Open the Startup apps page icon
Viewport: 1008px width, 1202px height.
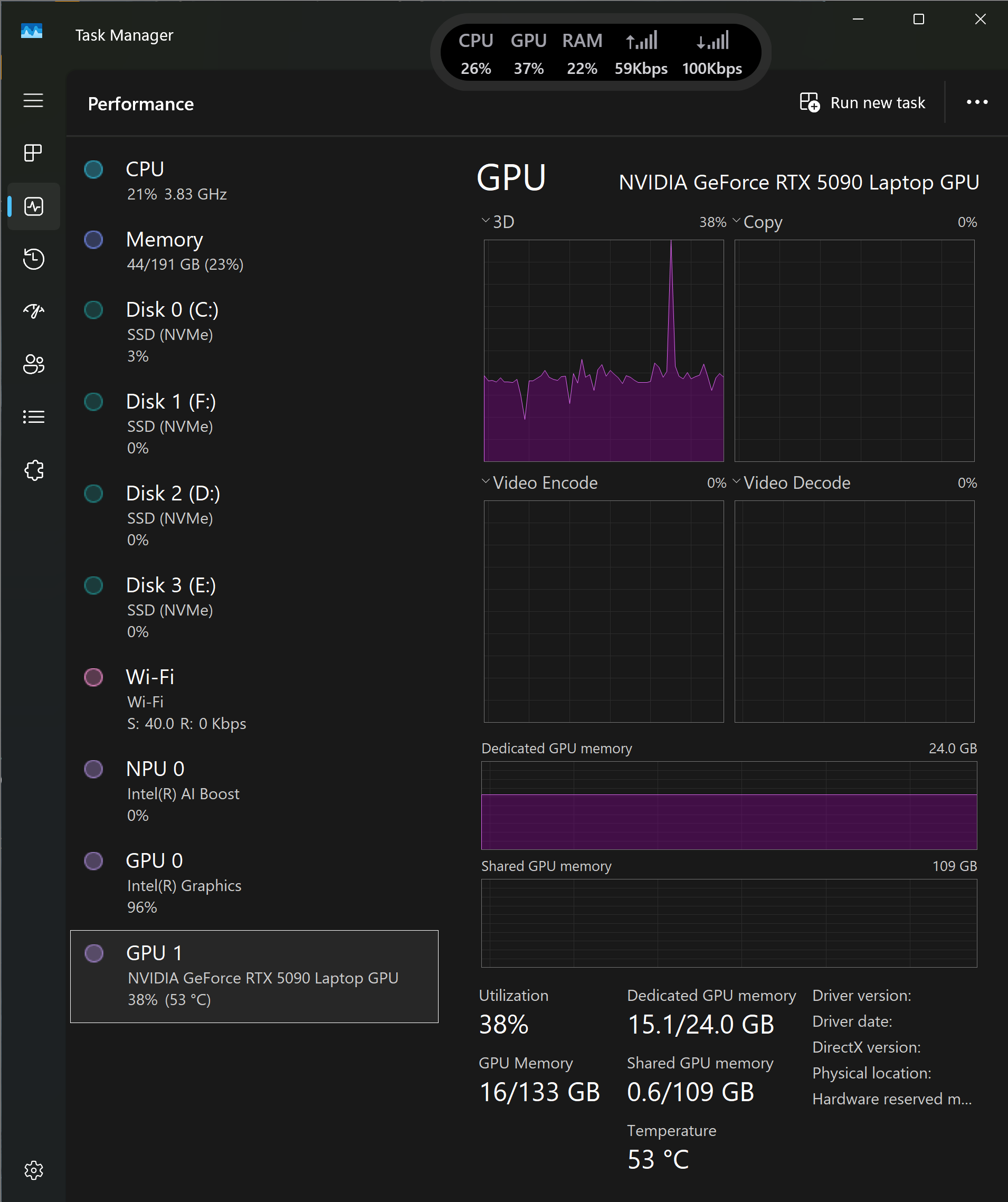pos(33,311)
